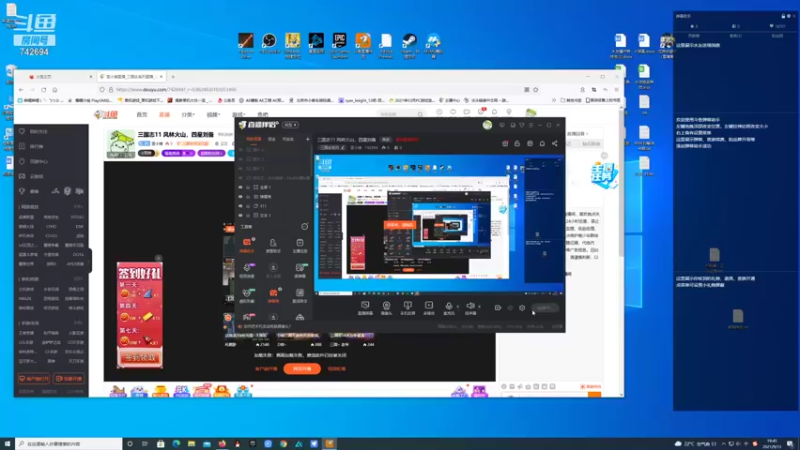Open Steam desktop shortcut
The height and width of the screenshot is (450, 800).
click(409, 45)
